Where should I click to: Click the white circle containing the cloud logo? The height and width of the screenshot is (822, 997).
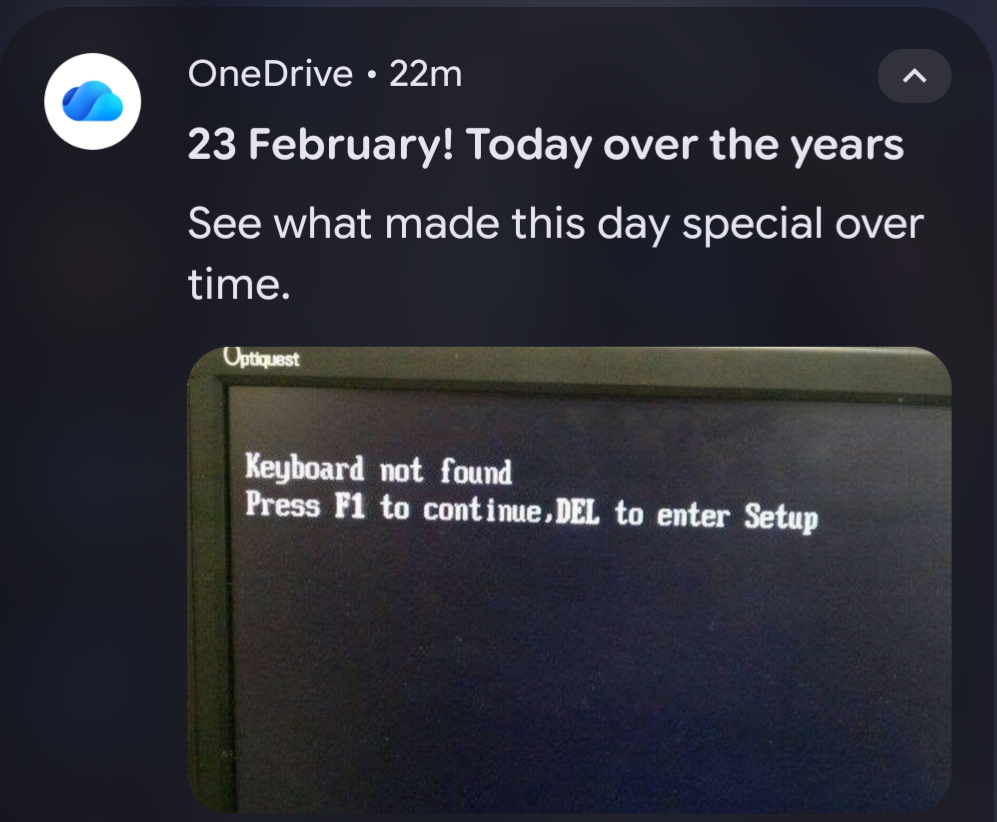point(93,101)
